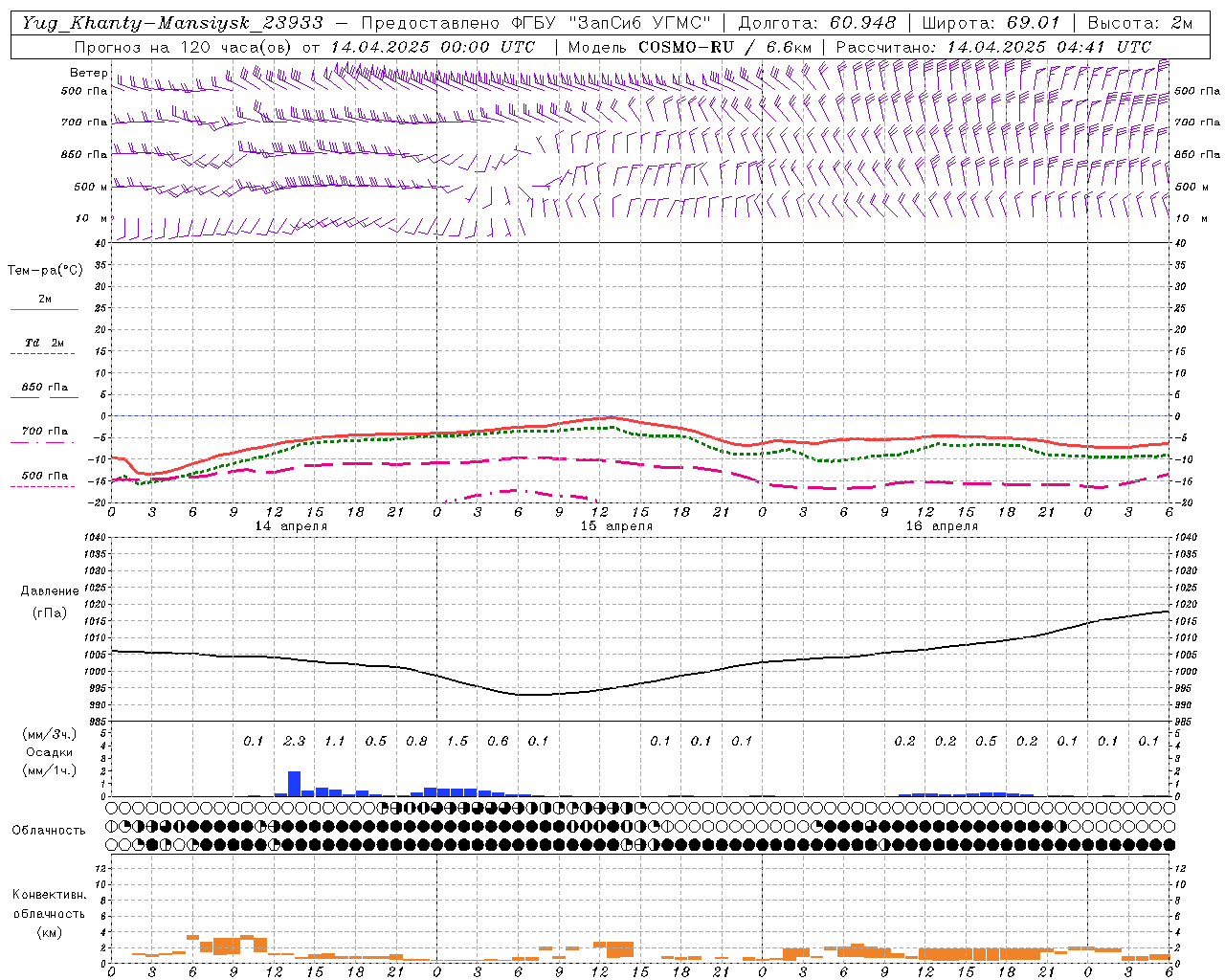
Task: Click the 2м temperature legend line
Action: 44,303
